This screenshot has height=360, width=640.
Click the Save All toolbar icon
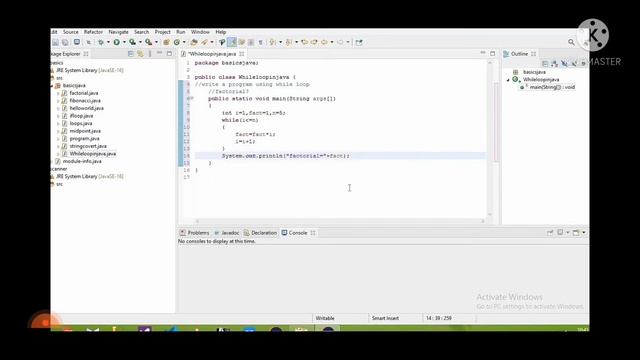[65, 42]
